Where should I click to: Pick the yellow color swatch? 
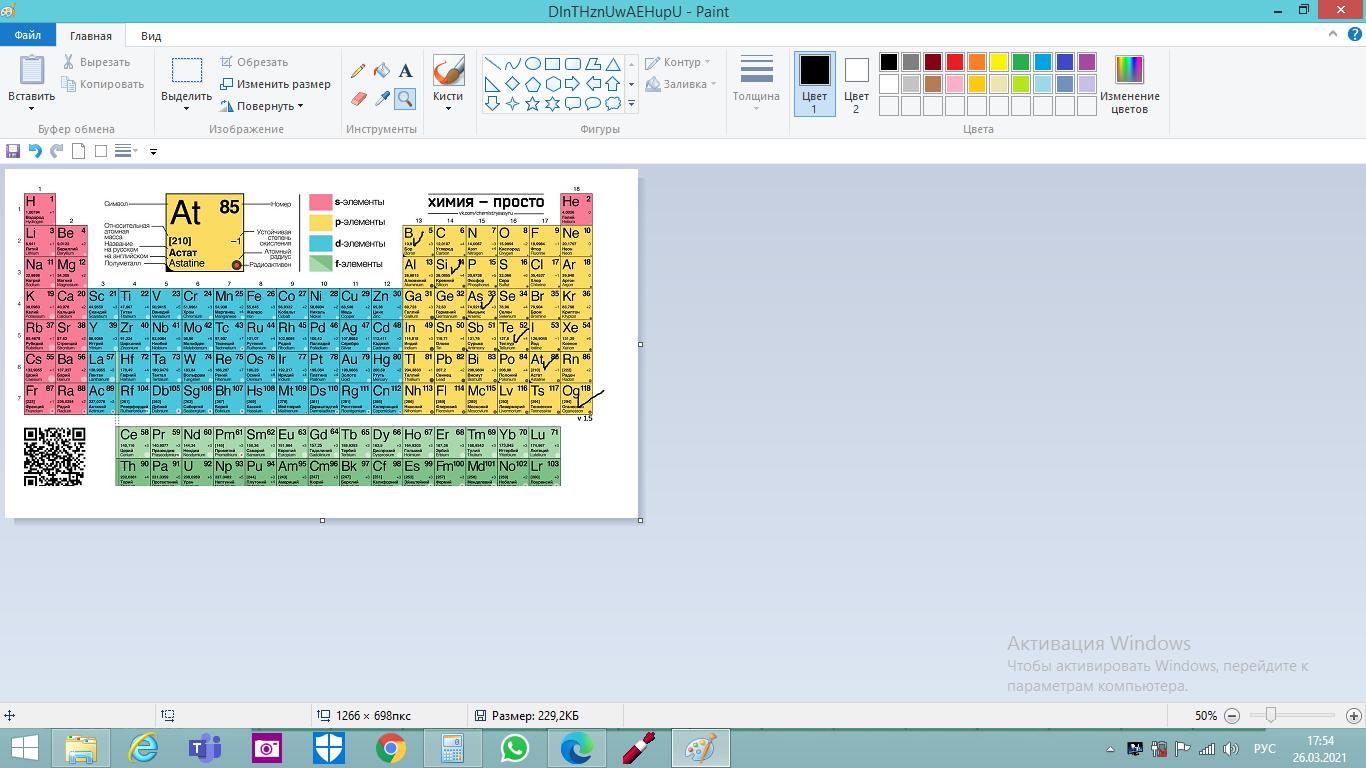pos(999,62)
